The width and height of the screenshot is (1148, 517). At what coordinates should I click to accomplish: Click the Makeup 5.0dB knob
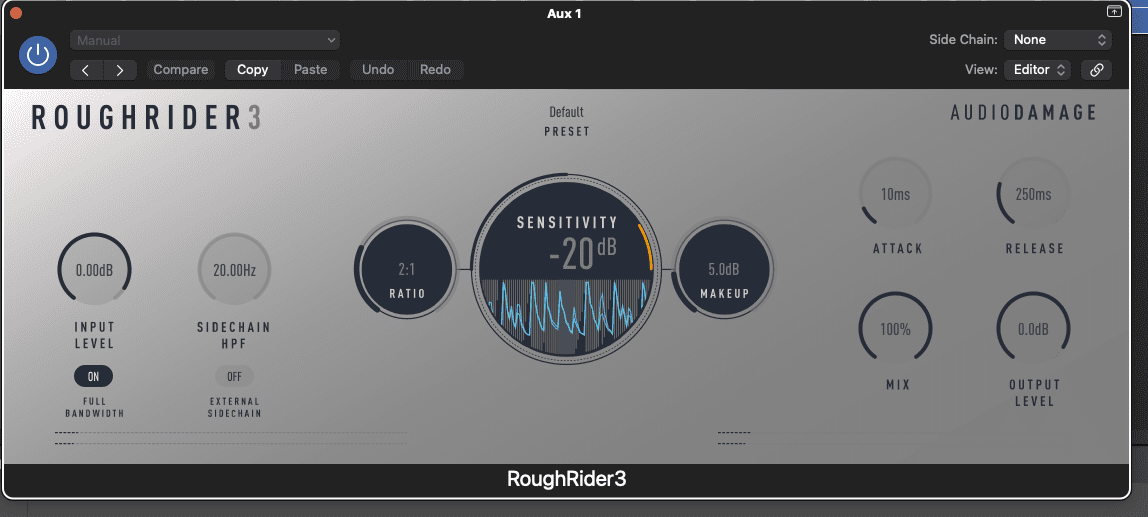(724, 269)
